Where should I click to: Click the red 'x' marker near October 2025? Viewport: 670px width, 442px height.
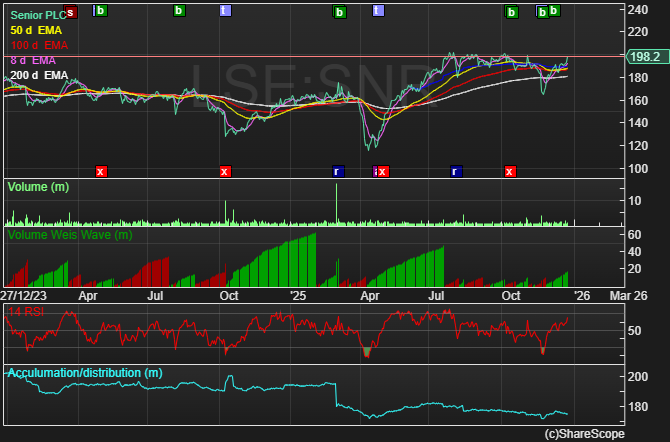point(510,171)
